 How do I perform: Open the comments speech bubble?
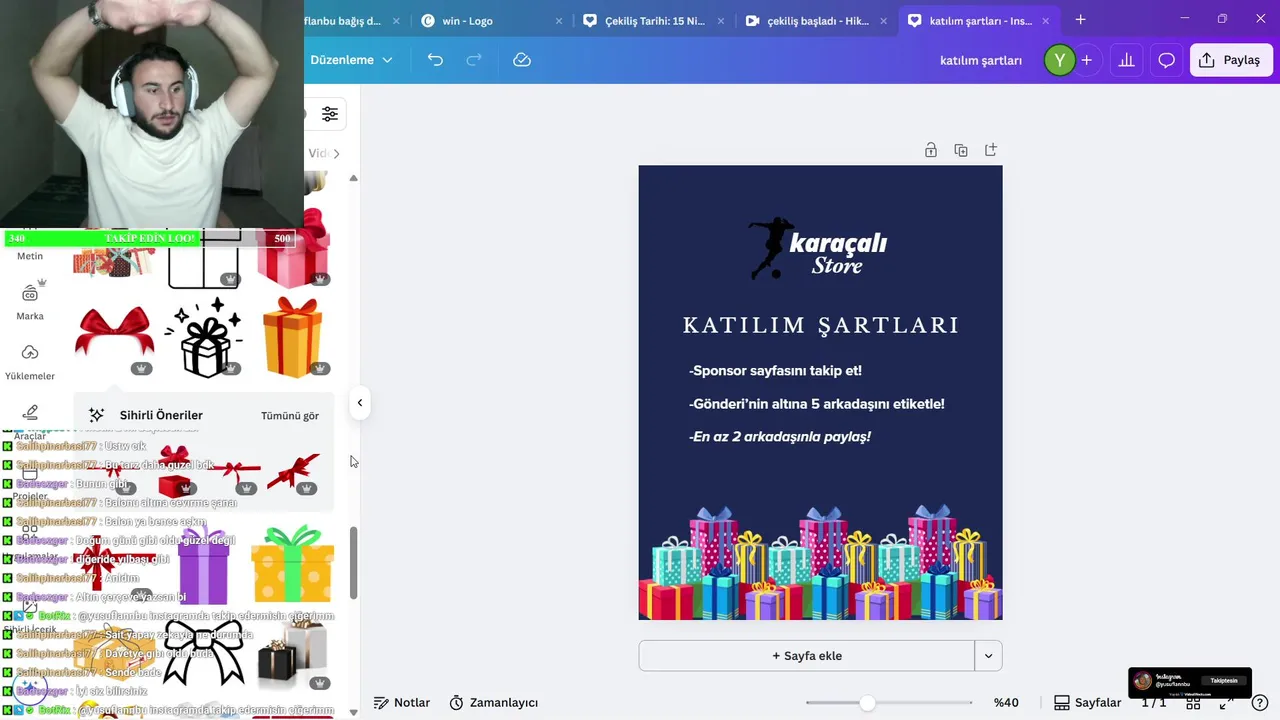pos(1166,60)
